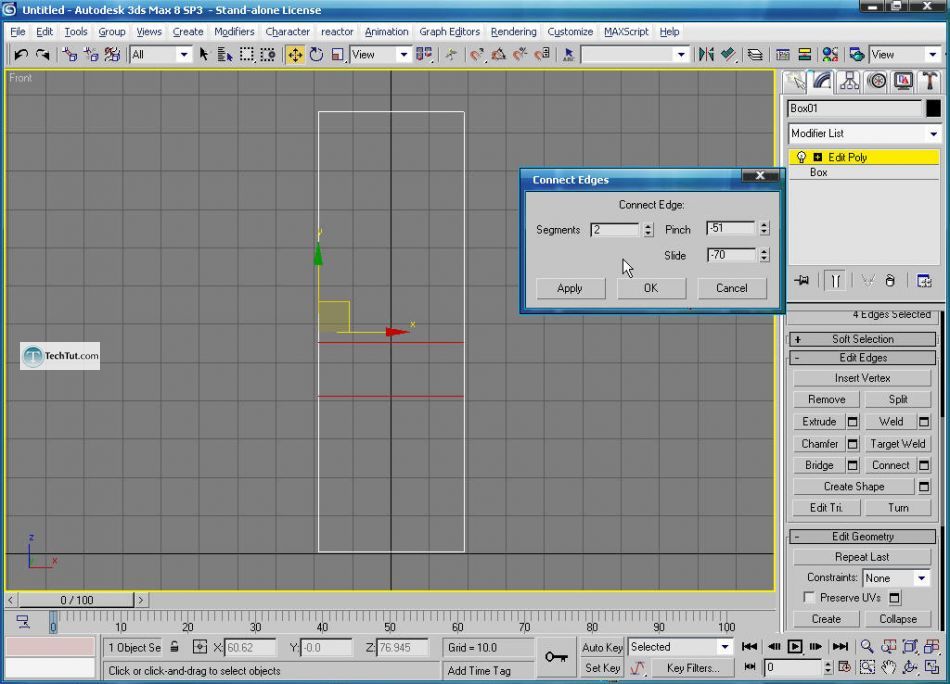This screenshot has width=950, height=684.
Task: Open the MAXScript menu
Action: coord(626,32)
